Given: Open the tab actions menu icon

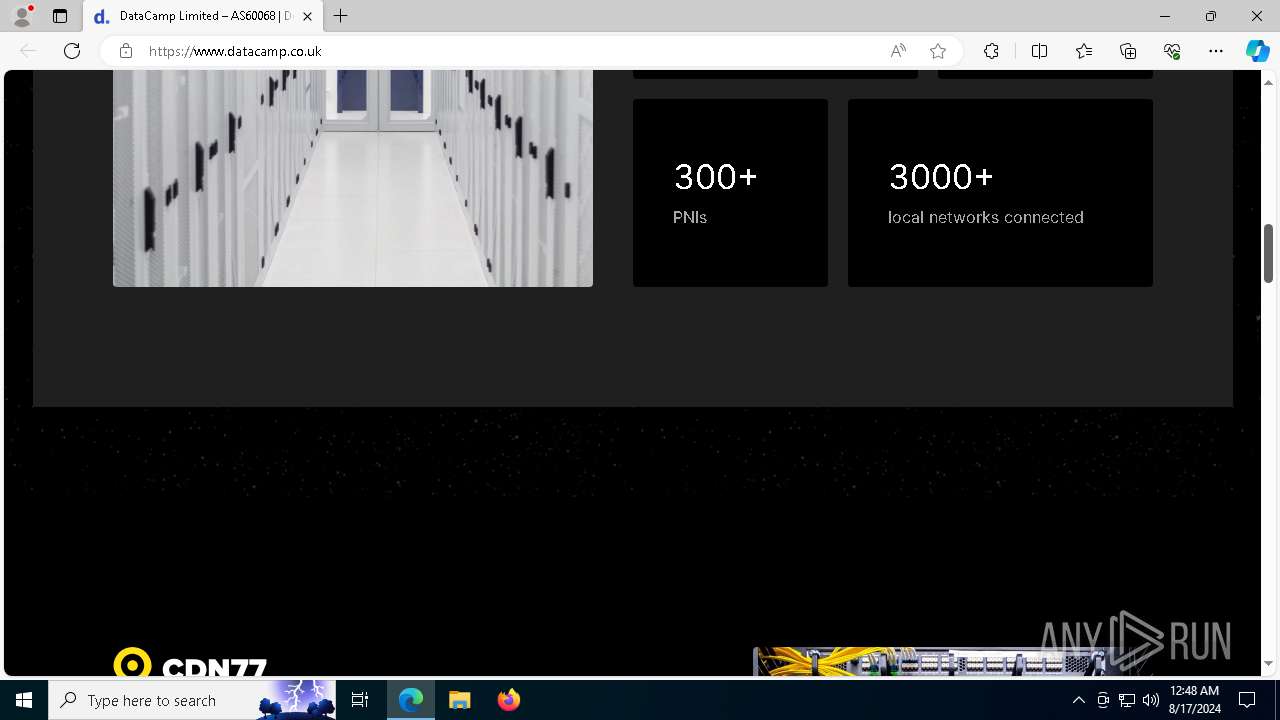Looking at the screenshot, I should (60, 16).
